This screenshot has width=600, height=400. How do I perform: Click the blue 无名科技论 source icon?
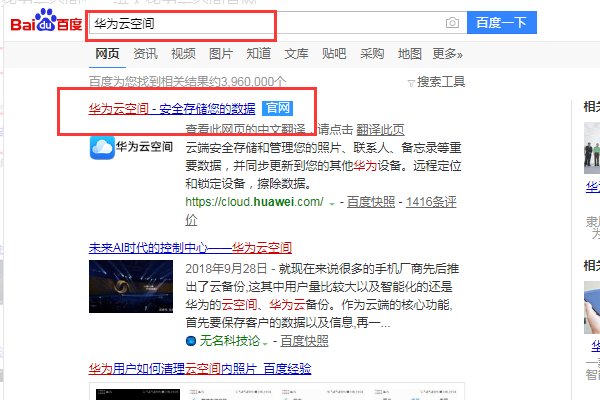tap(191, 341)
